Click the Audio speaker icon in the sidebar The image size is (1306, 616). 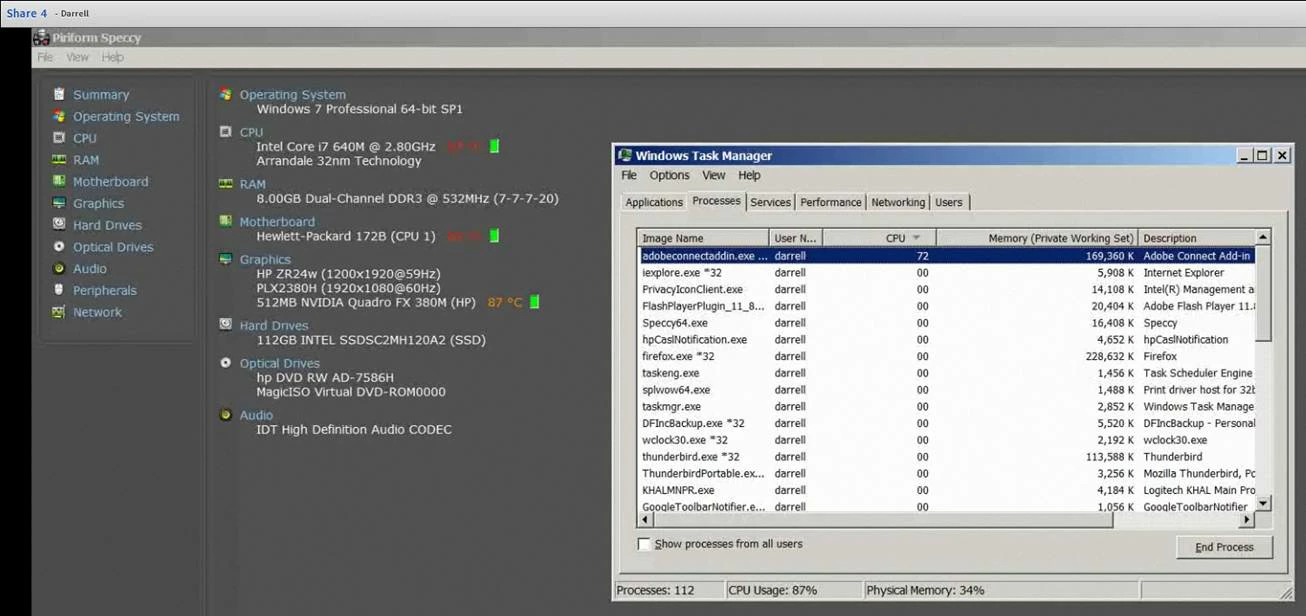[x=59, y=268]
